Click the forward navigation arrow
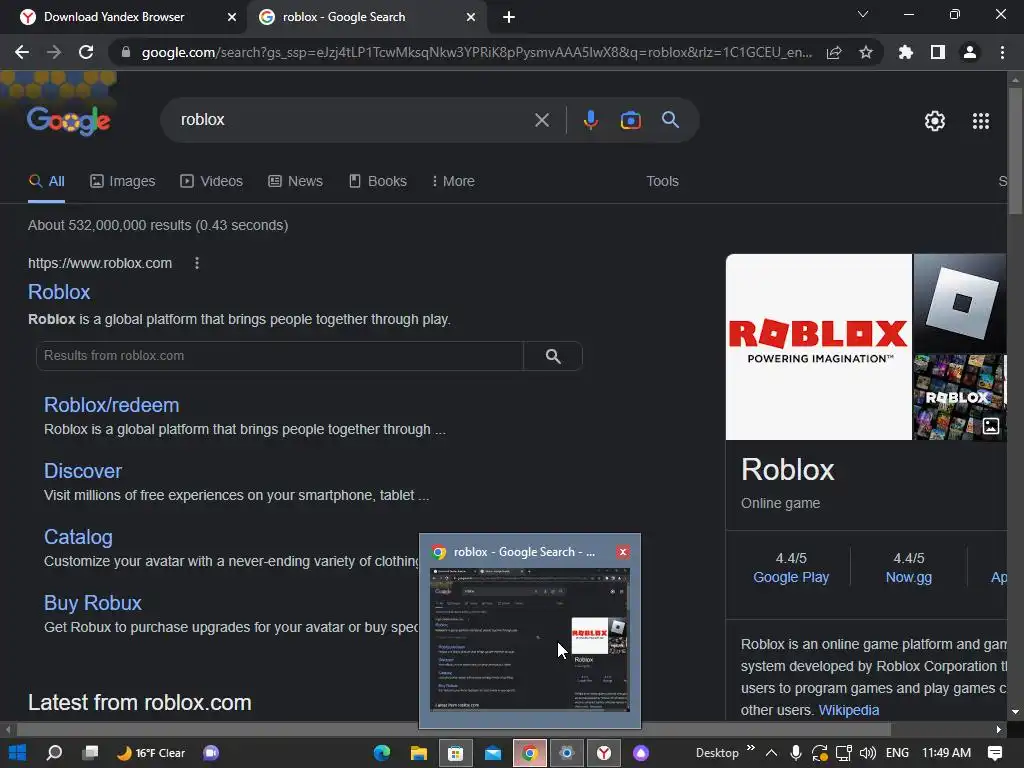Viewport: 1024px width, 768px height. click(x=54, y=52)
